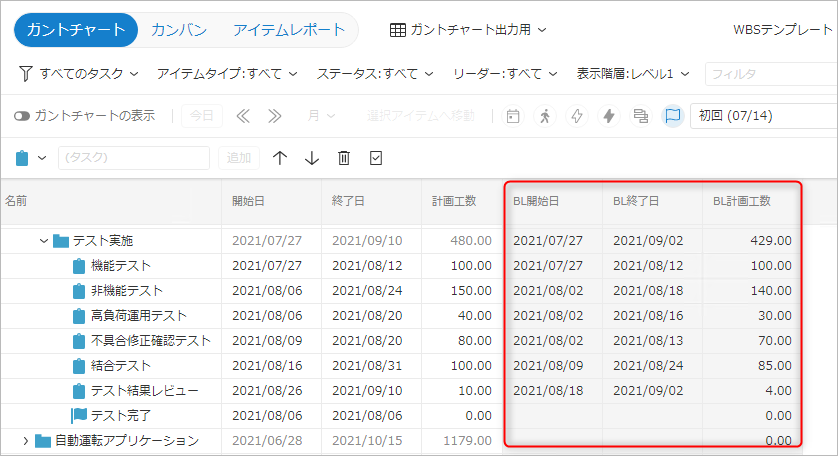The image size is (838, 456).
Task: Open the ガントチャート出力用 view dropdown
Action: point(468,30)
